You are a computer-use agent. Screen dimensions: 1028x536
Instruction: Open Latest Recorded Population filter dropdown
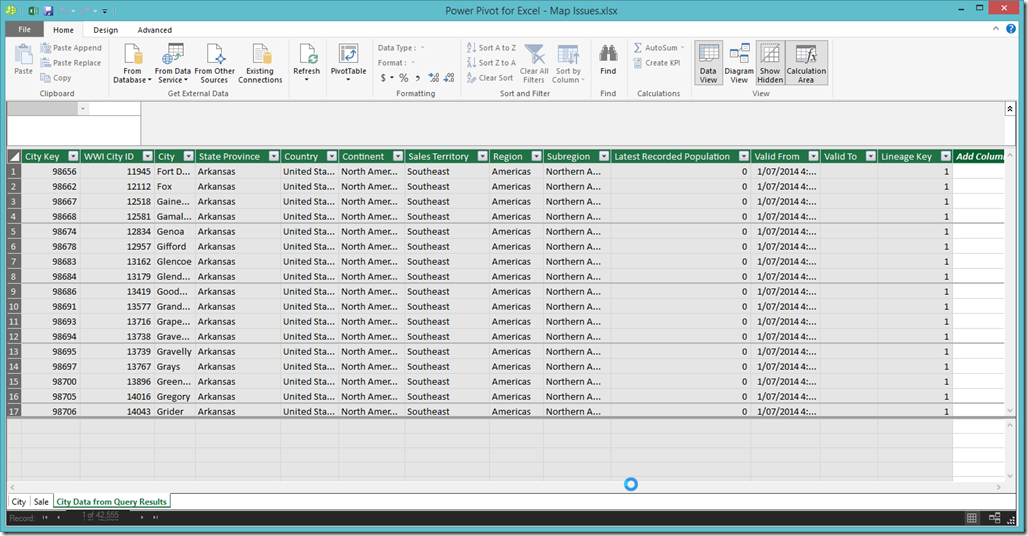(743, 156)
